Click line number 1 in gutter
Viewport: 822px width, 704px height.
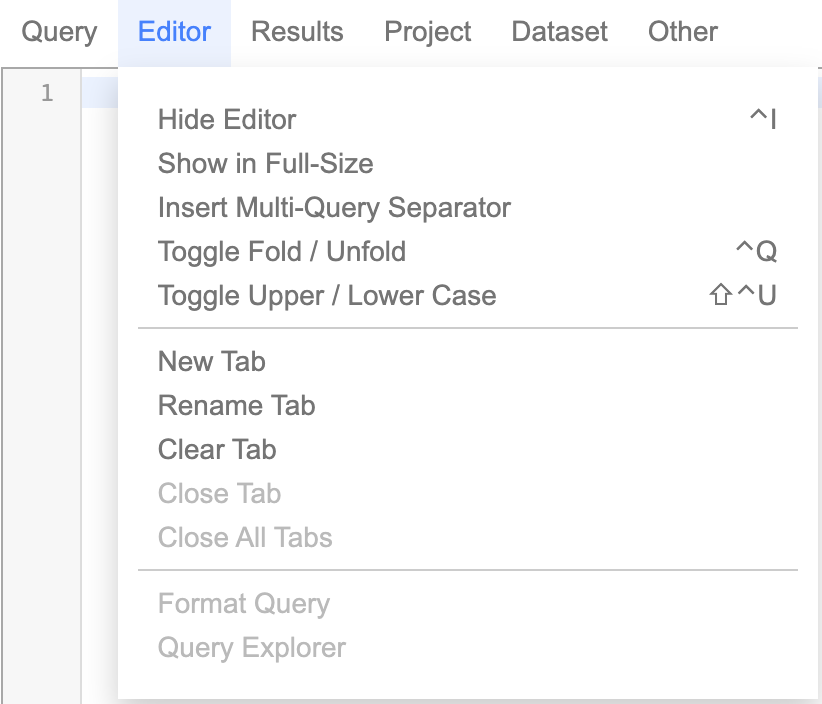(46, 94)
